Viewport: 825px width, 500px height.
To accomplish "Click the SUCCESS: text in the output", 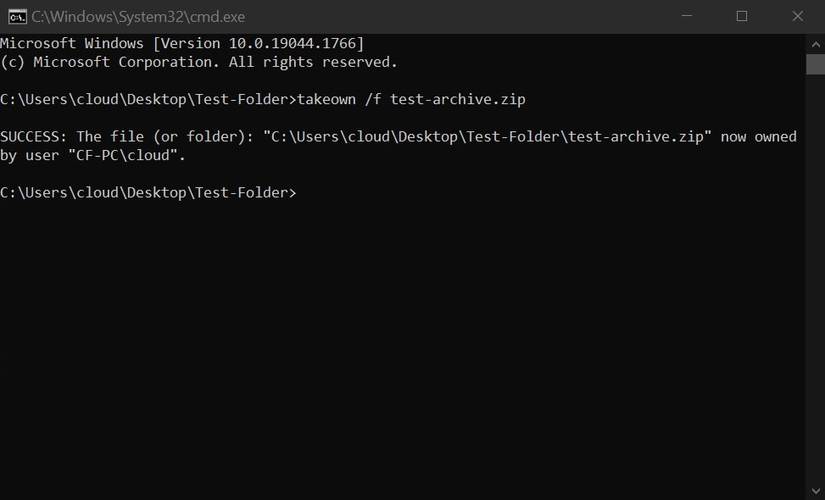I will coord(34,137).
